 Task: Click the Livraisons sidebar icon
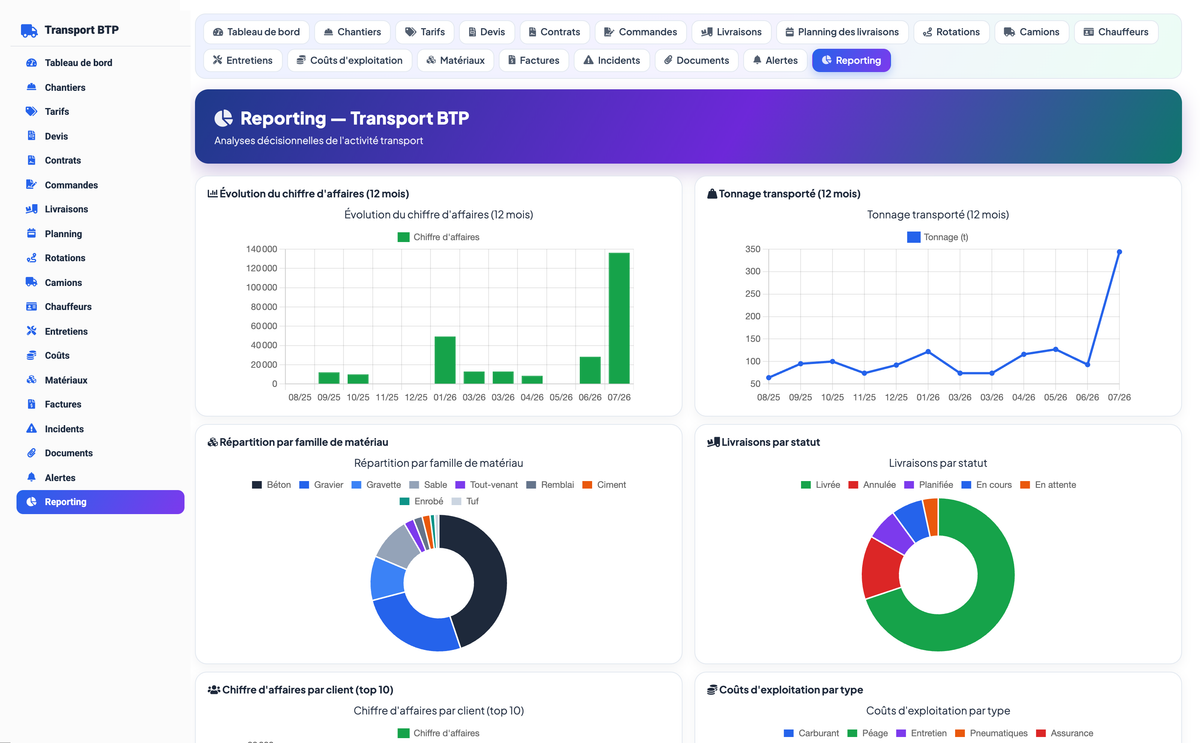[x=31, y=209]
